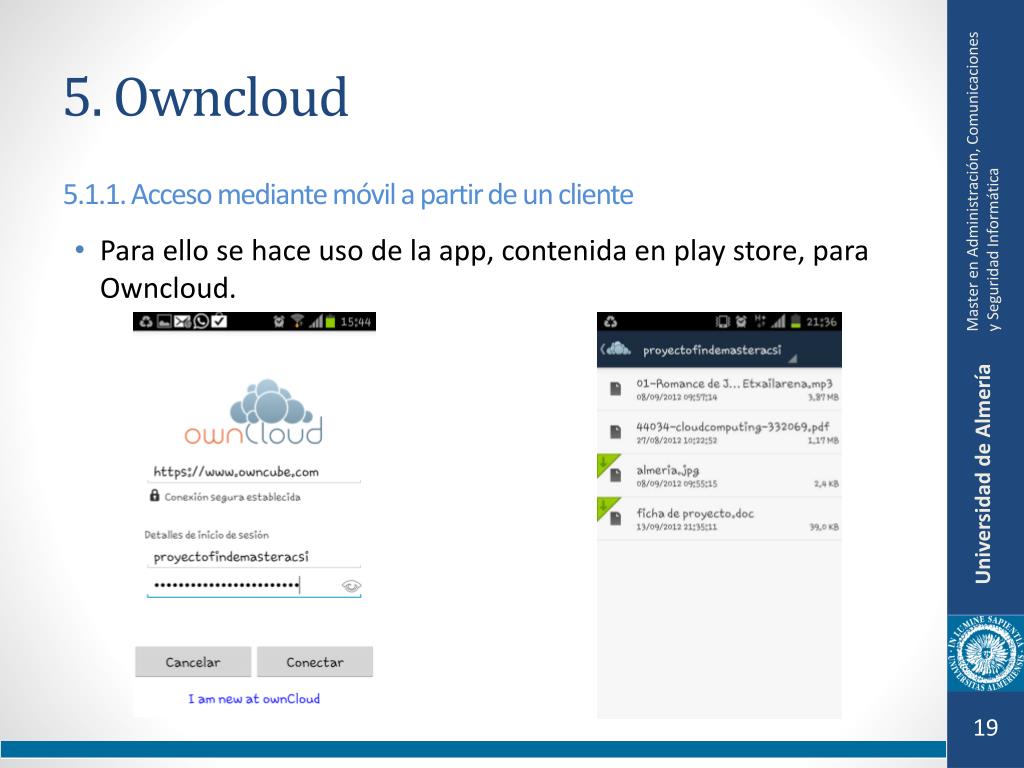The width and height of the screenshot is (1024, 768).
Task: Click the lock icon beside Conexión segura establecida
Action: click(x=155, y=496)
